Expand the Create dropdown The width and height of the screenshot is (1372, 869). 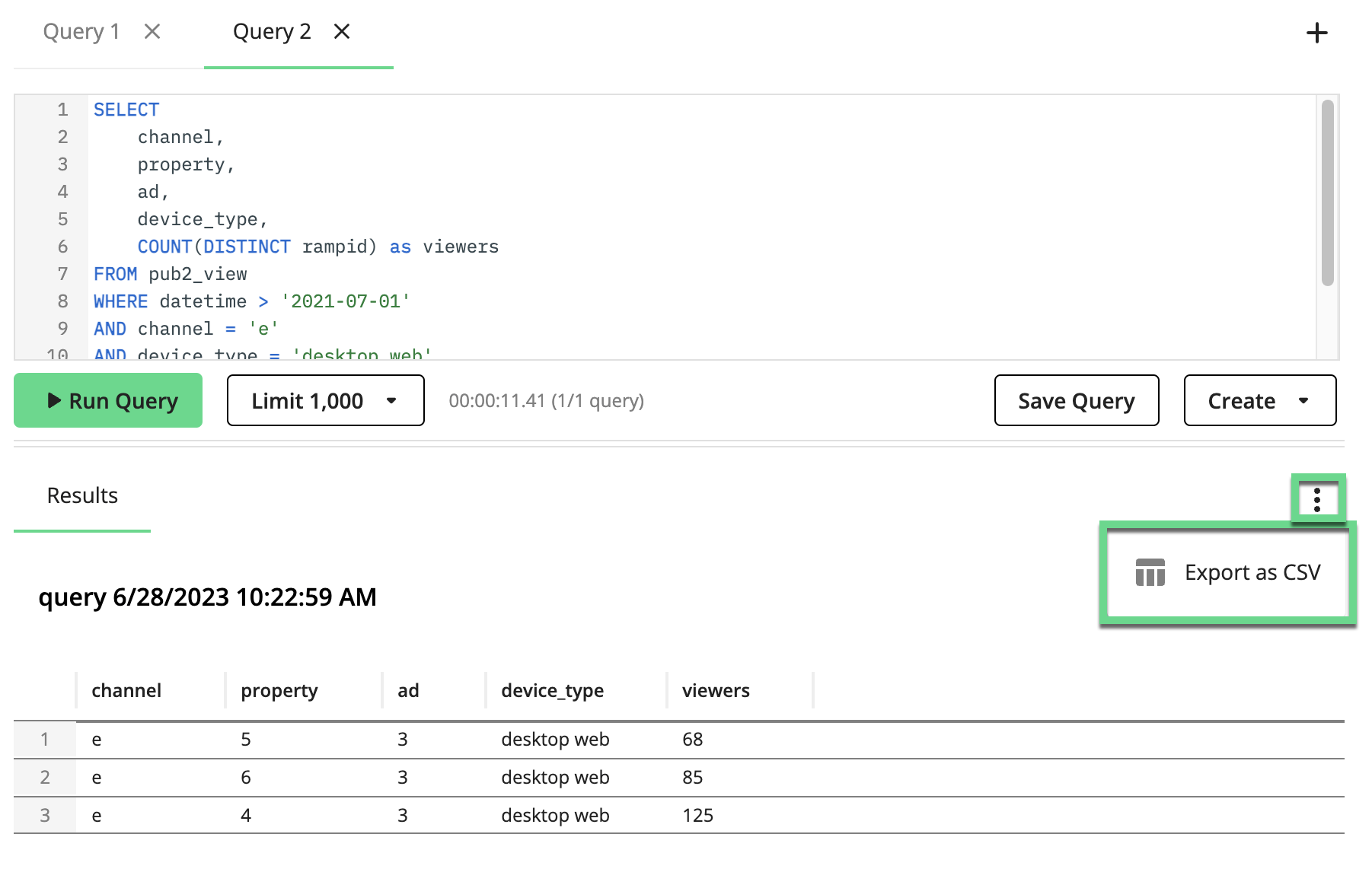click(1260, 400)
